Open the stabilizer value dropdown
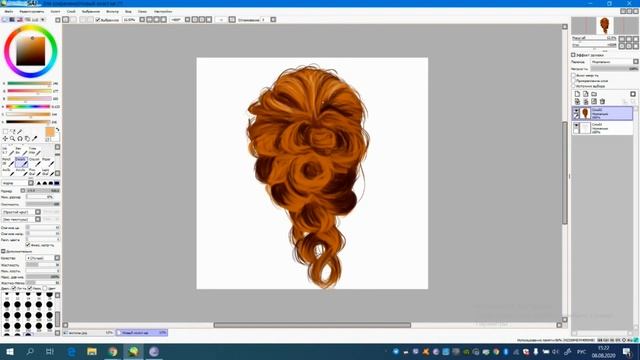640x360 pixels. coord(273,20)
